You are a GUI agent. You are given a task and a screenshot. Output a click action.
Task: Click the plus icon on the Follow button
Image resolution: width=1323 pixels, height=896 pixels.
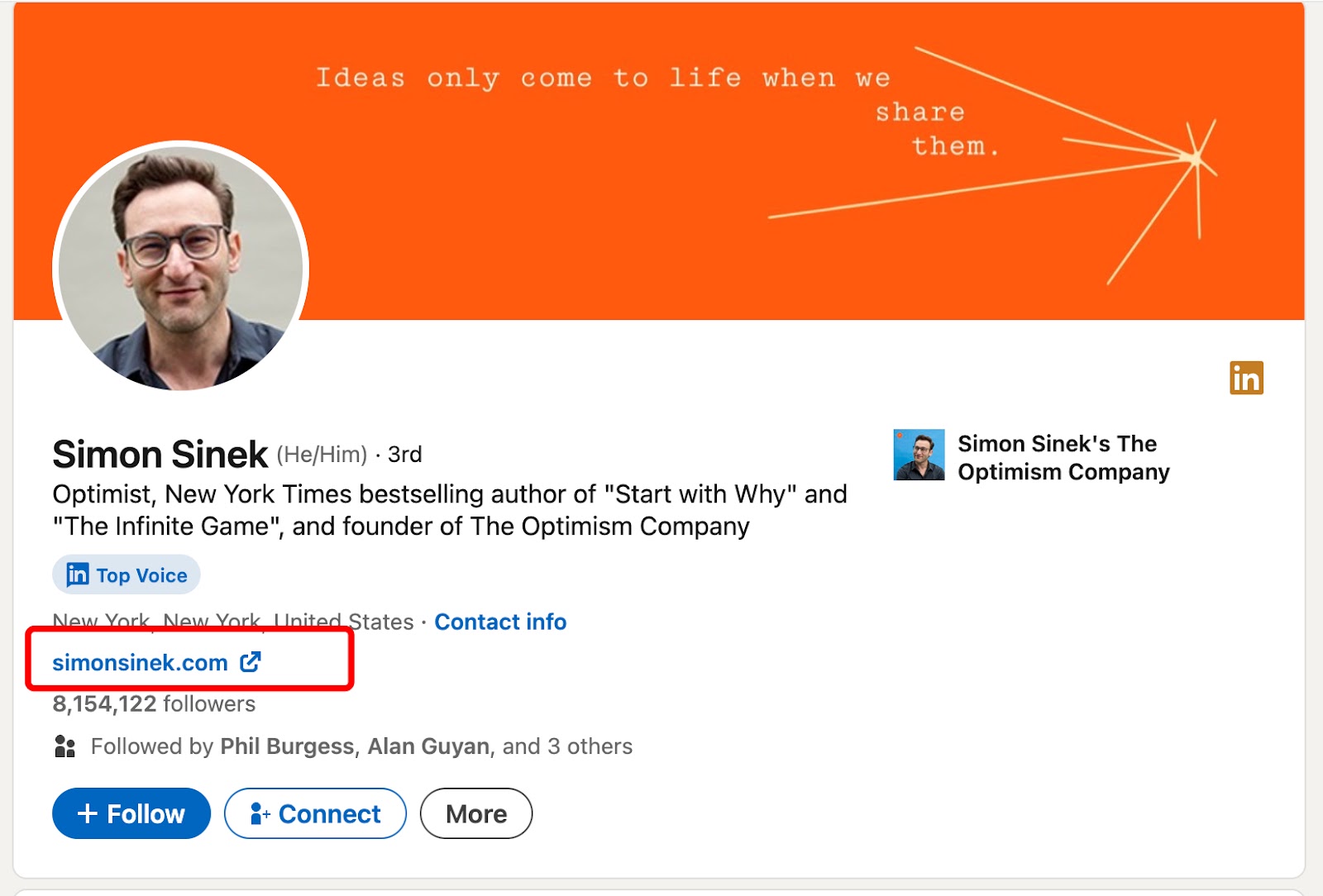[88, 813]
